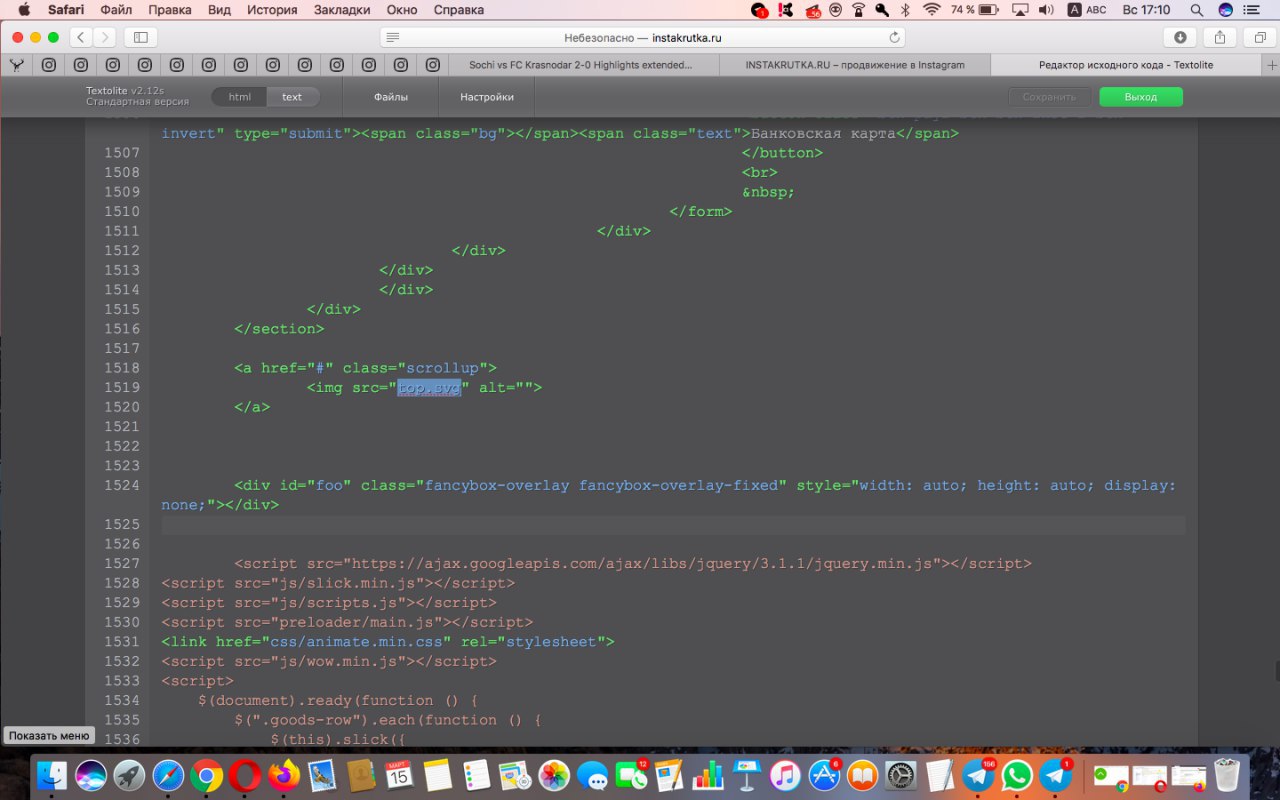Viewport: 1280px width, 800px height.
Task: Toggle the Safari sidebar button
Action: pyautogui.click(x=140, y=37)
